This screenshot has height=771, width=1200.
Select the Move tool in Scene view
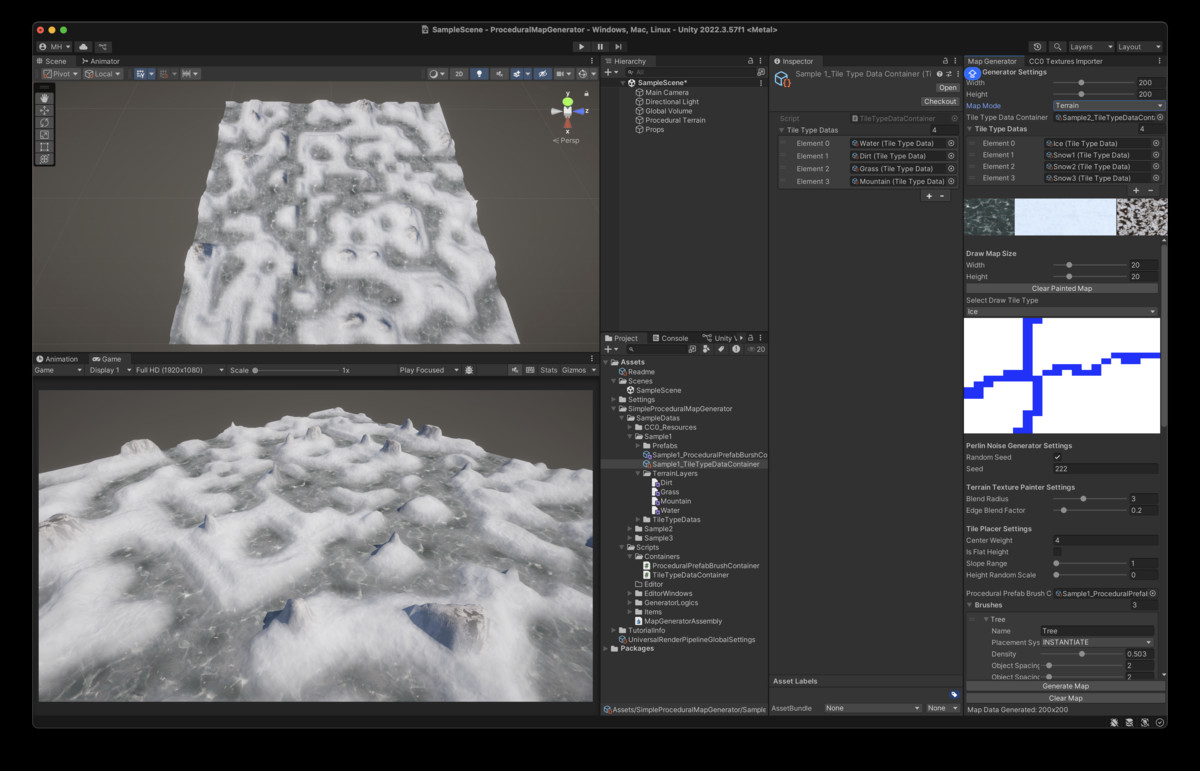click(44, 110)
